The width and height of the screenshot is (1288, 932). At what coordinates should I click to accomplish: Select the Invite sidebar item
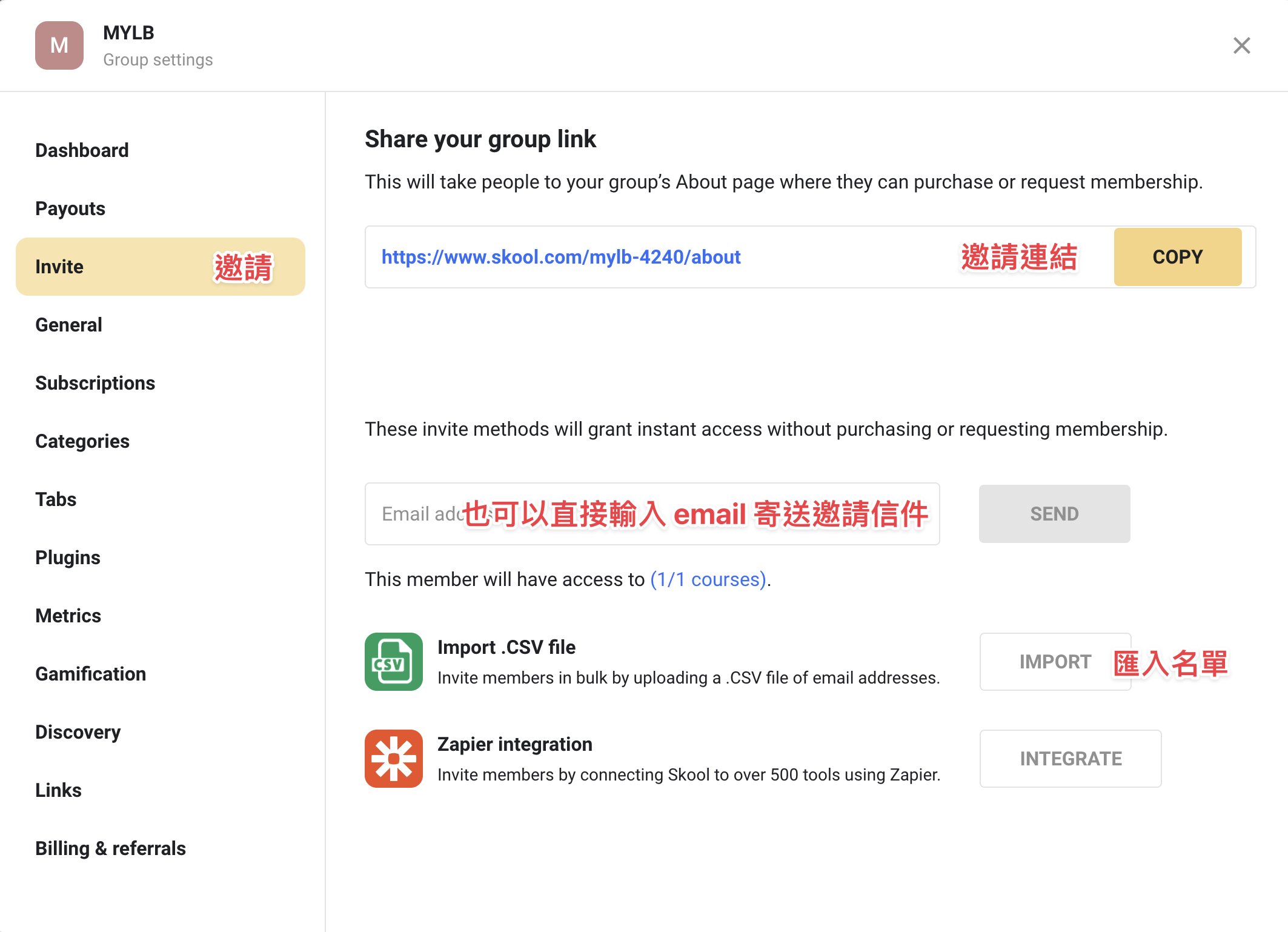(161, 267)
